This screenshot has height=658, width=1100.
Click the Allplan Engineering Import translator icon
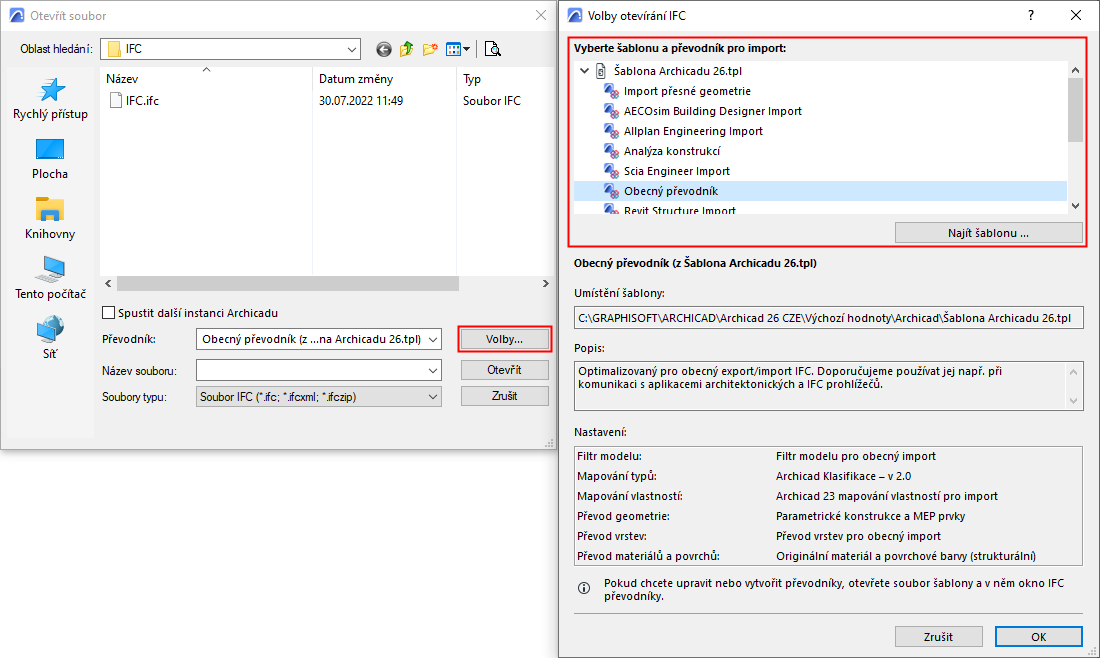611,131
